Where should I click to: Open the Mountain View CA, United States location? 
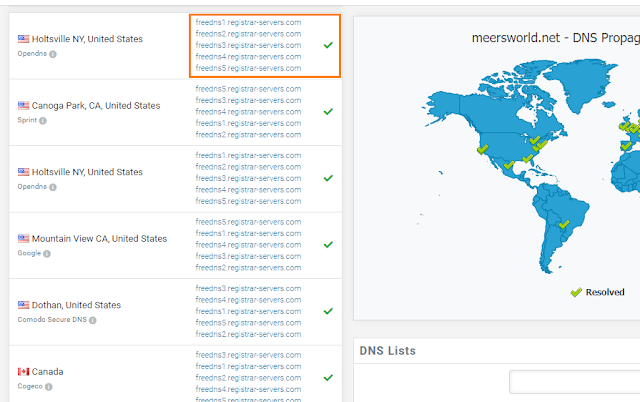pyautogui.click(x=99, y=239)
